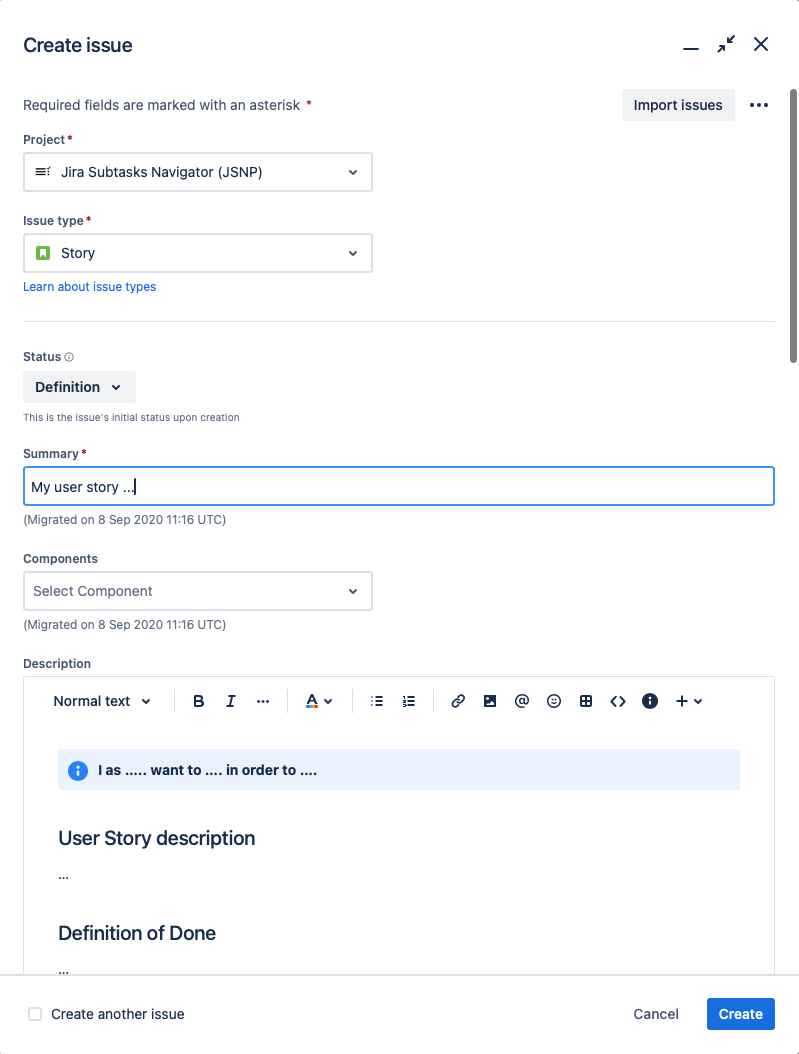
Task: Insert a numbered list
Action: 409,701
